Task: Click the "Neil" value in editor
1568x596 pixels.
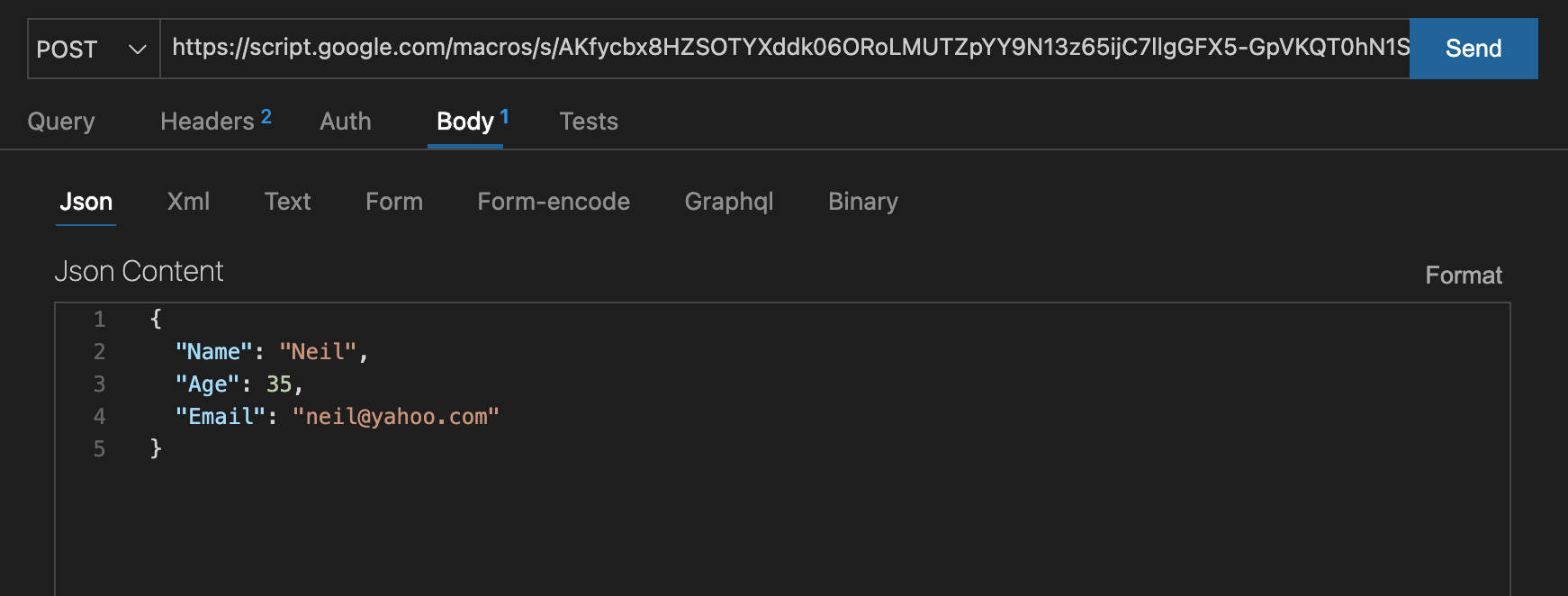Action: point(318,352)
